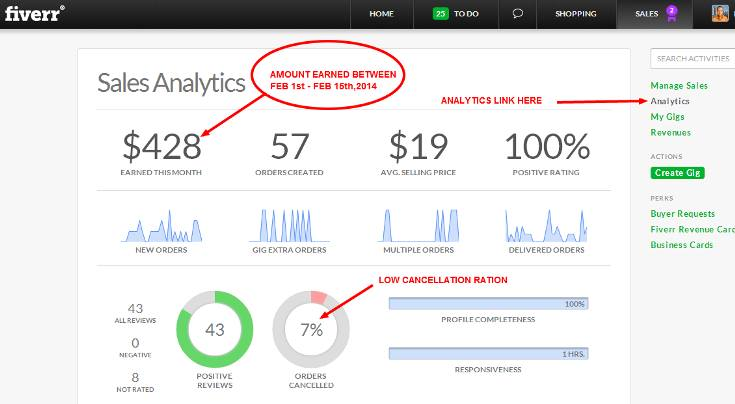Open the Fiverr Revenue Card link
Image resolution: width=735 pixels, height=404 pixels.
pos(692,229)
